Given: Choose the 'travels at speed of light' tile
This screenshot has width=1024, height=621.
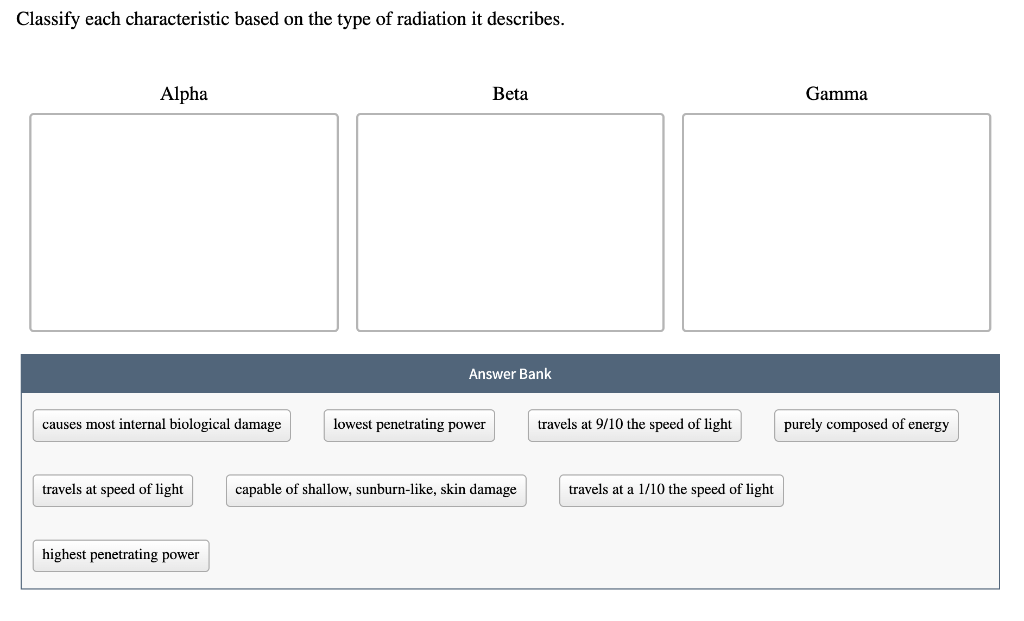Looking at the screenshot, I should [x=112, y=490].
